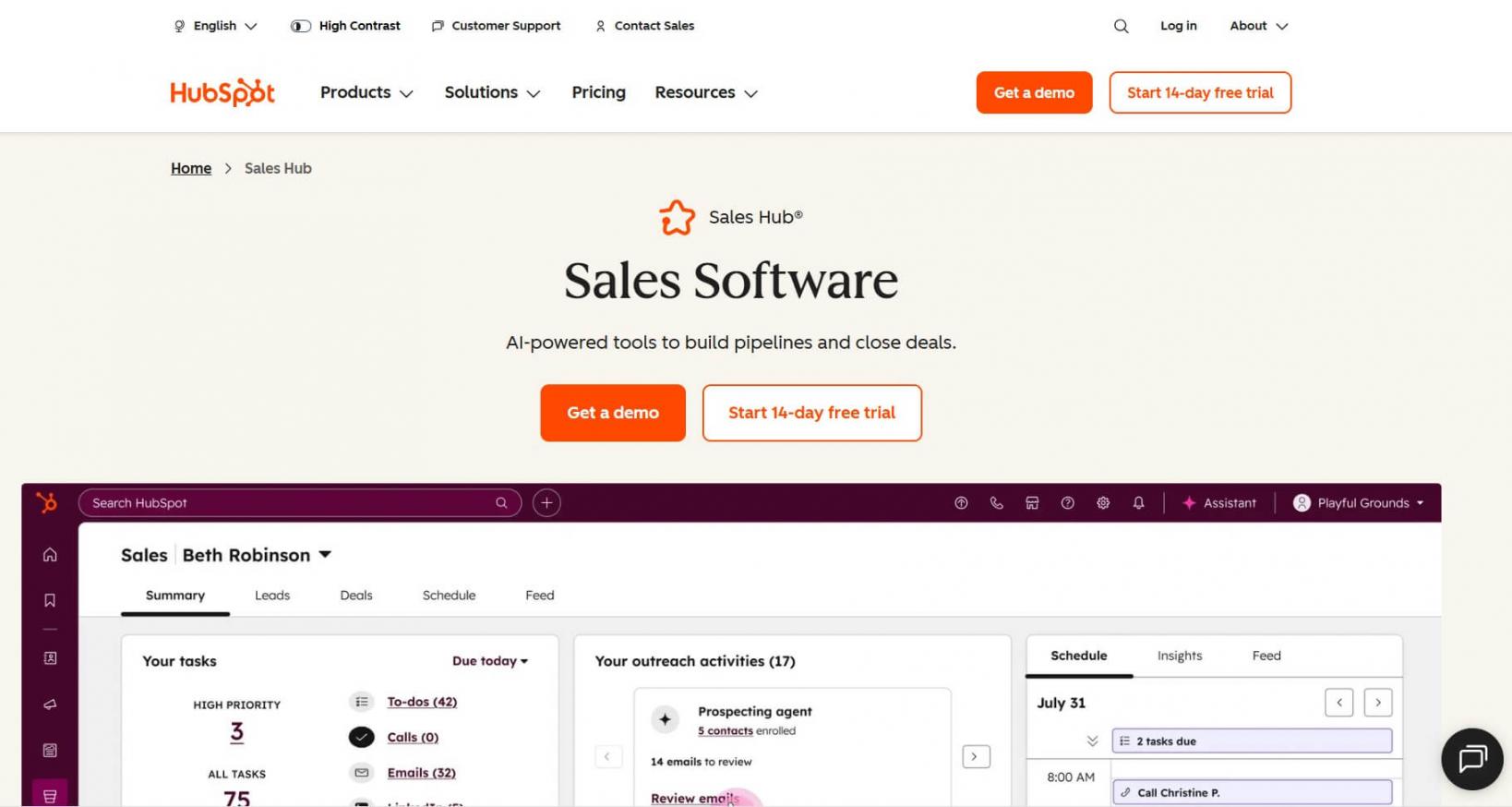The image size is (1512, 807).
Task: Switch to the Deals tab
Action: pyautogui.click(x=356, y=596)
